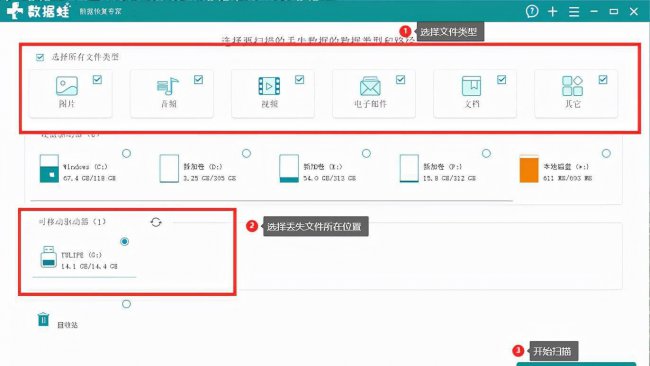Uncheck the 文档 checkbox

point(502,80)
